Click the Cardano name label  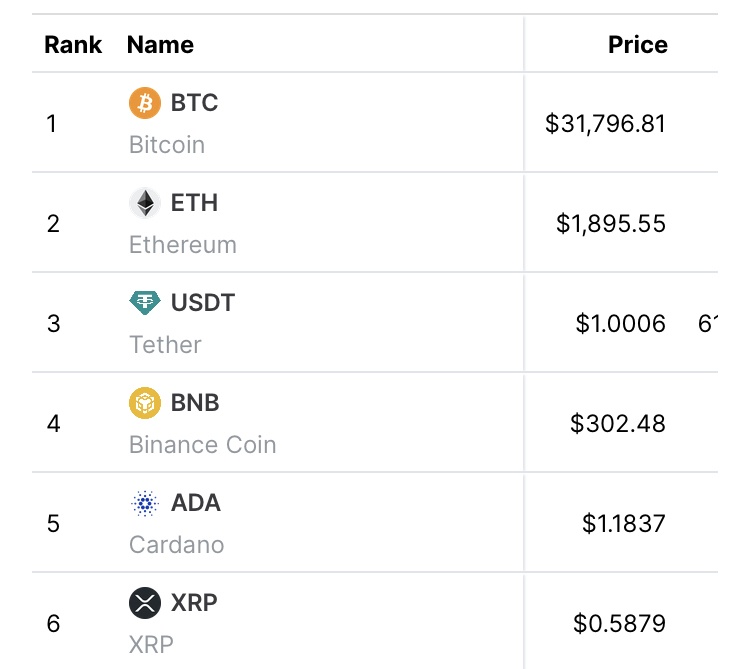coord(176,545)
